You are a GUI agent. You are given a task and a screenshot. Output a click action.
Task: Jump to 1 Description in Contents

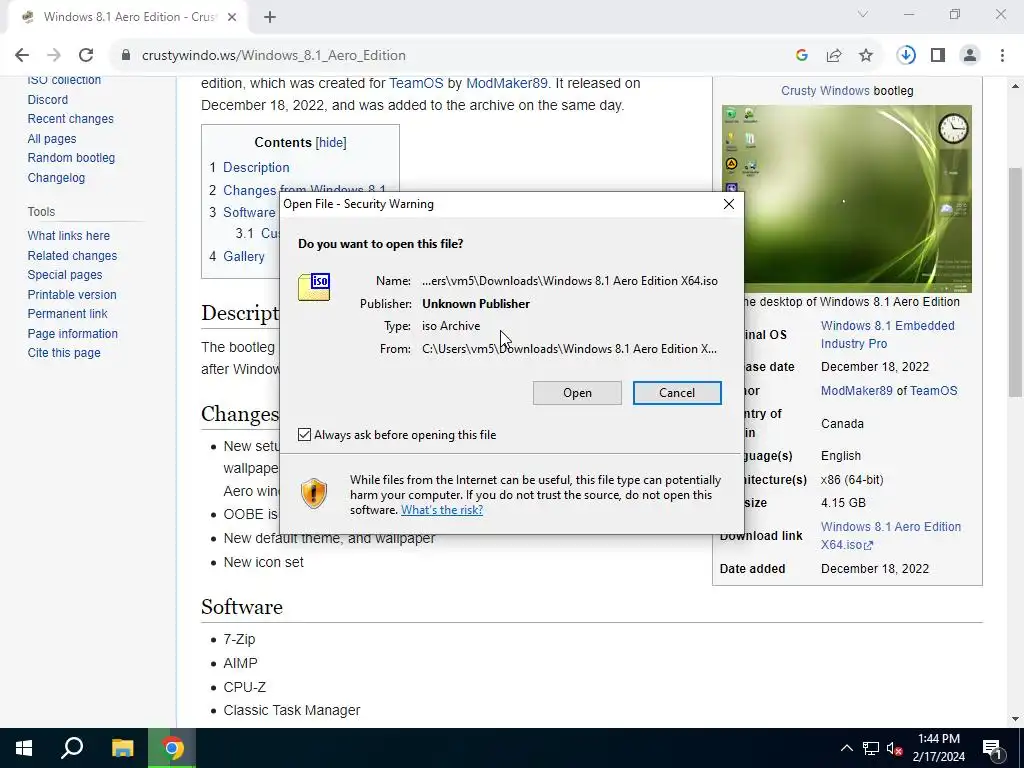point(249,167)
